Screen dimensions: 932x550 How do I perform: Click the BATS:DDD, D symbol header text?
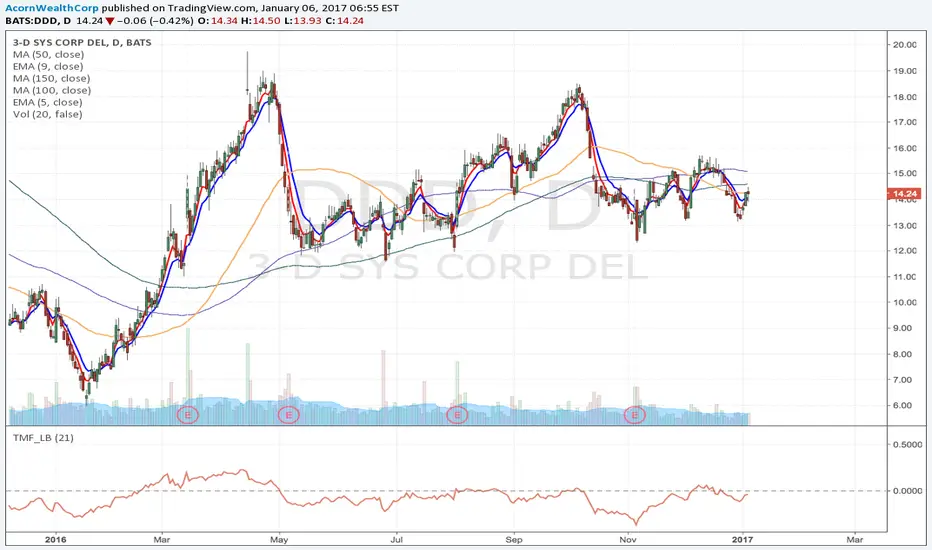tap(38, 21)
